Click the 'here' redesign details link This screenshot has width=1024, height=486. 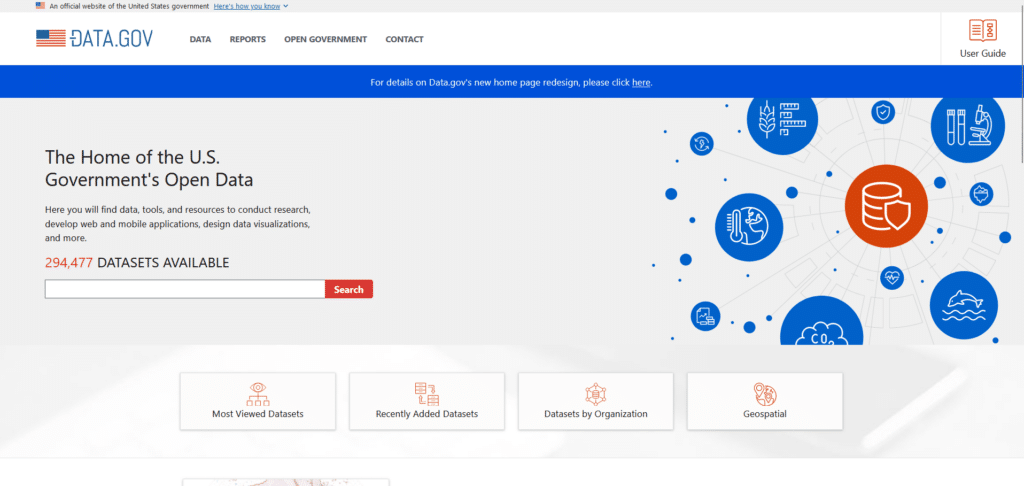(x=641, y=83)
